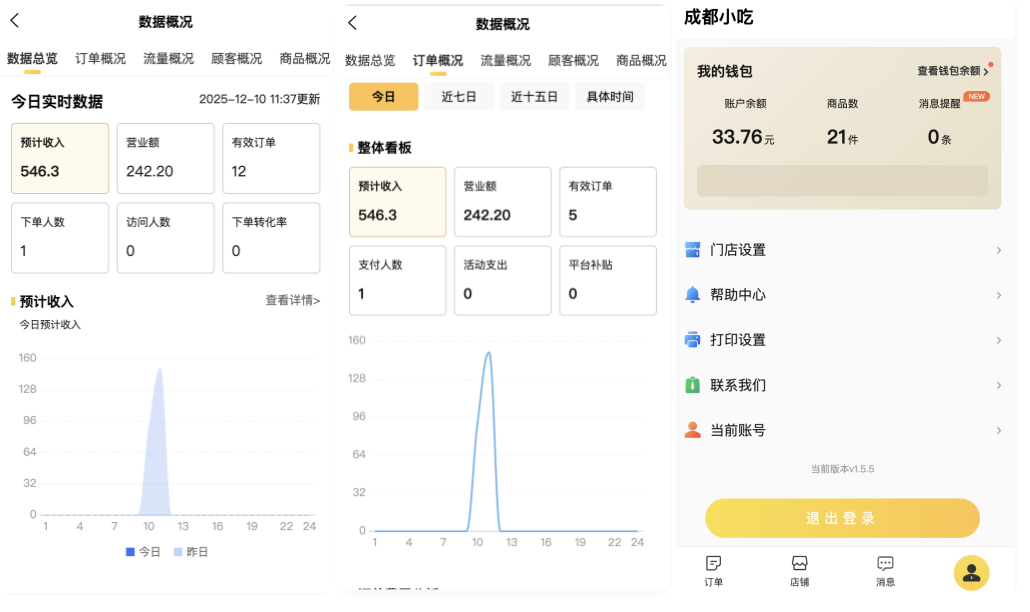Click the 商品数 21件 value
This screenshot has width=1030, height=612.
tap(842, 137)
